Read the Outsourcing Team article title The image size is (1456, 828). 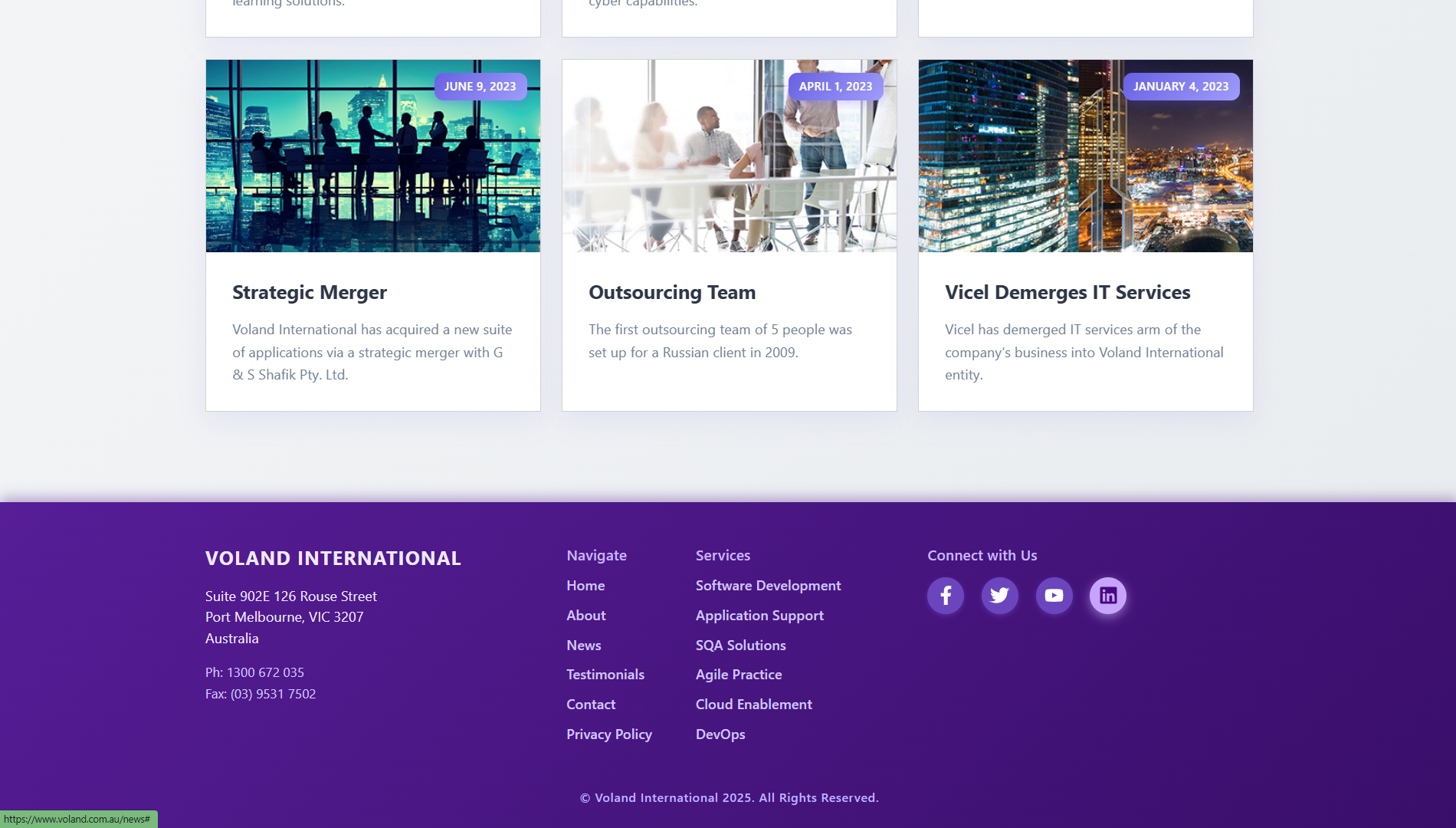tap(672, 293)
